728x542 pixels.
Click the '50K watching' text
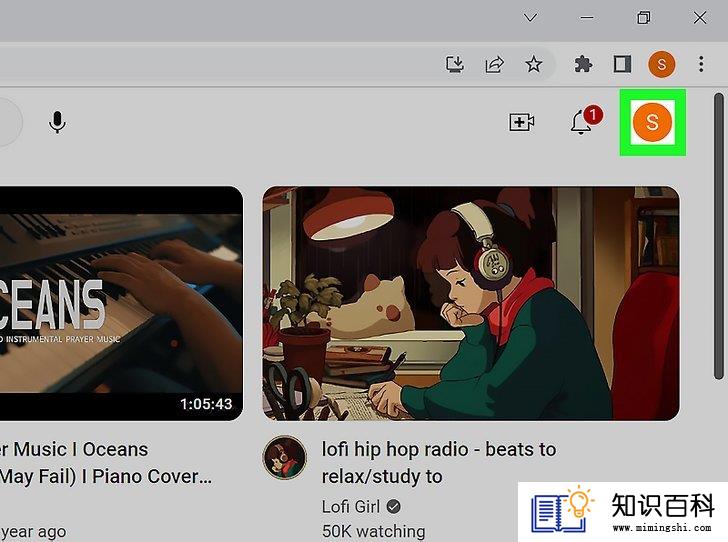374,531
